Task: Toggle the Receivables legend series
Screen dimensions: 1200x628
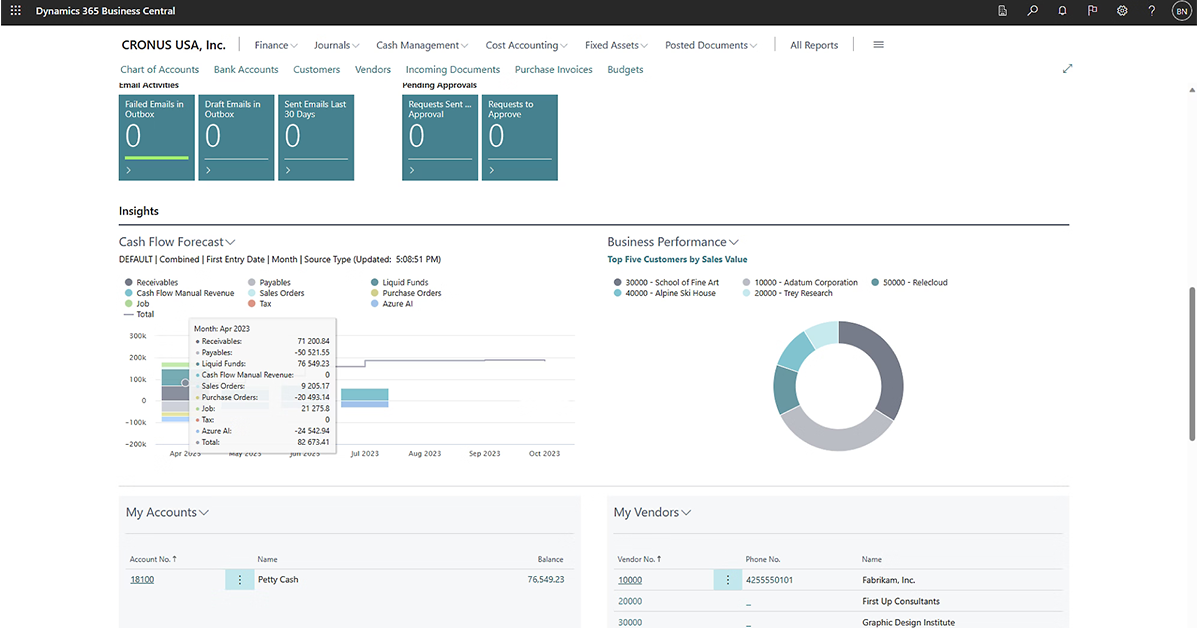Action: (x=151, y=283)
